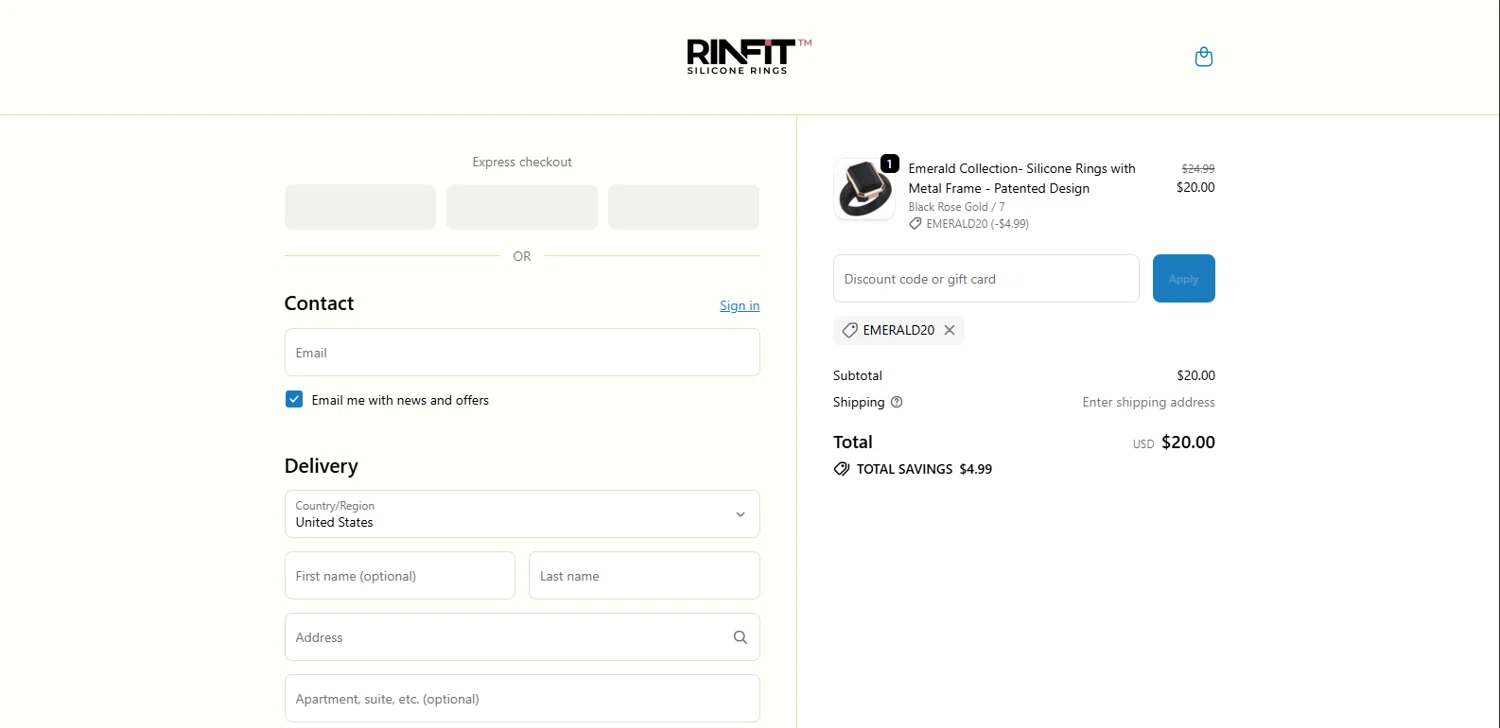This screenshot has height=728, width=1500.
Task: Focus the Address input field
Action: (x=522, y=637)
